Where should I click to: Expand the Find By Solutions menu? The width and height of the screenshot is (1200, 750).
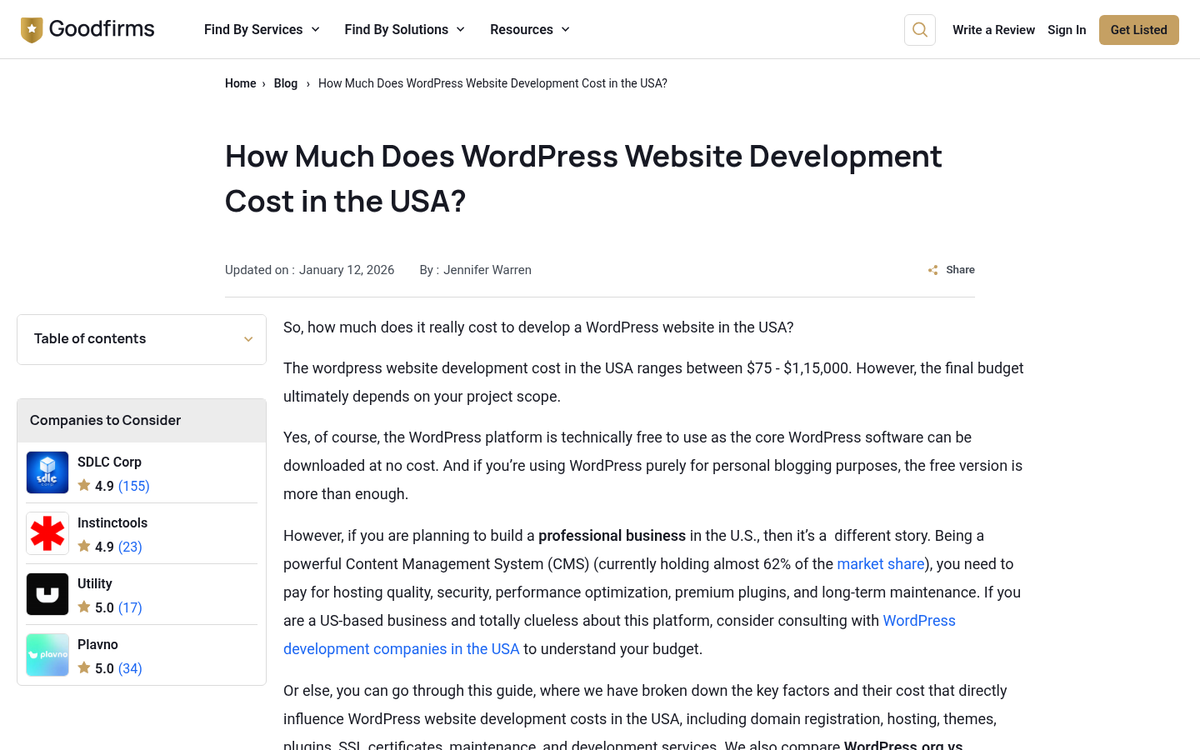point(397,29)
